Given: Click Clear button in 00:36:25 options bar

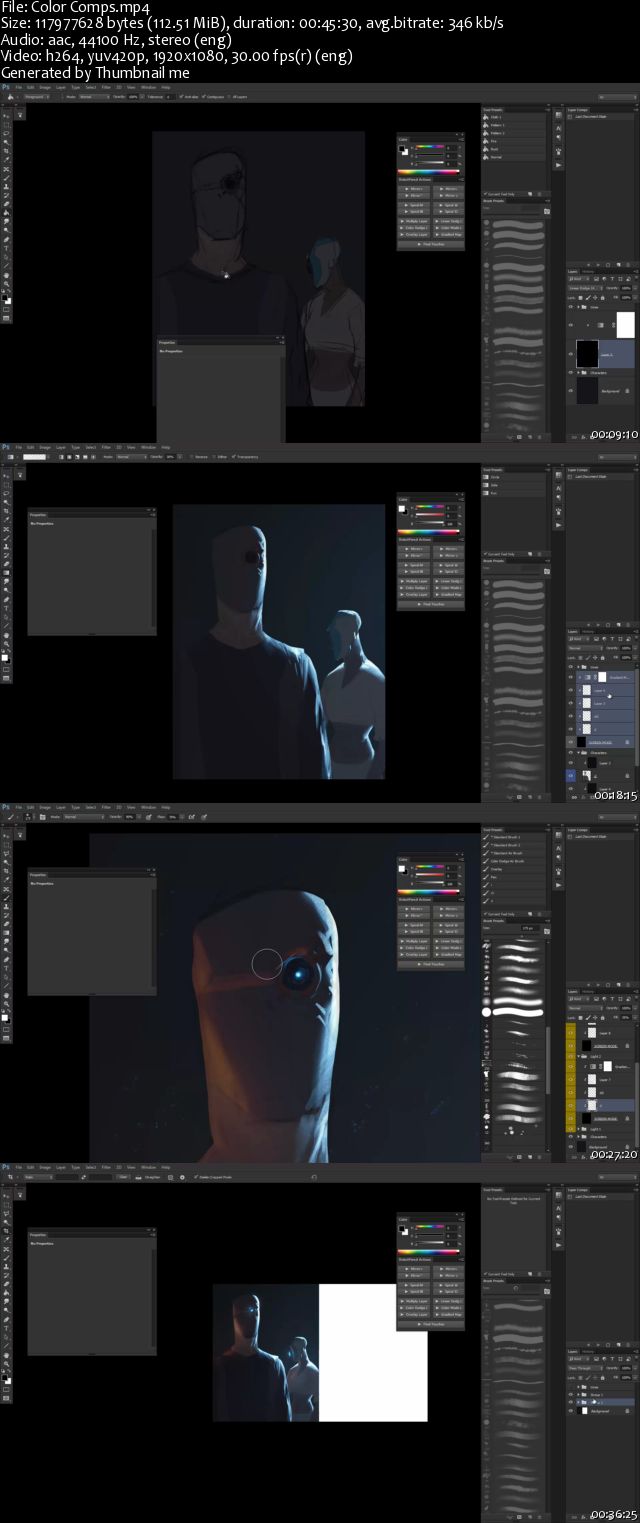Looking at the screenshot, I should [x=123, y=1177].
